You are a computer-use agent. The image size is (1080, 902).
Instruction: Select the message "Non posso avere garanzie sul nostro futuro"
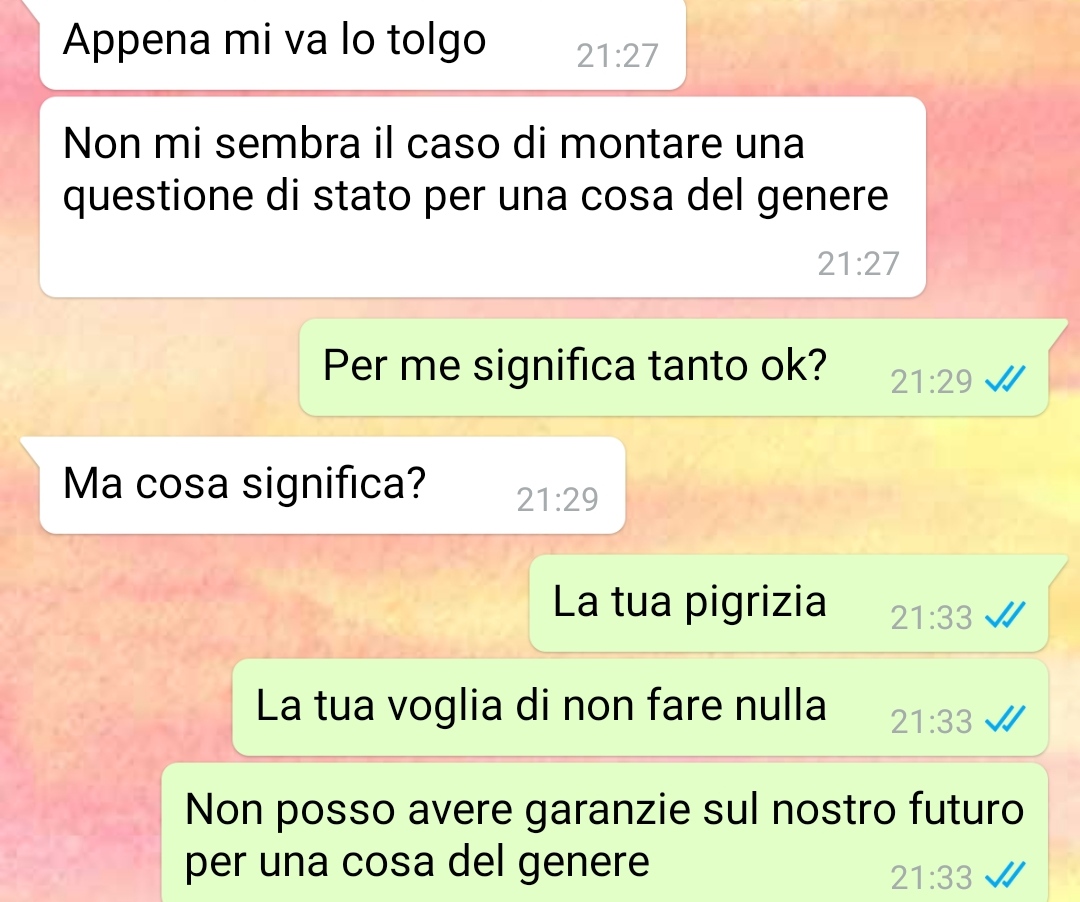coord(605,833)
